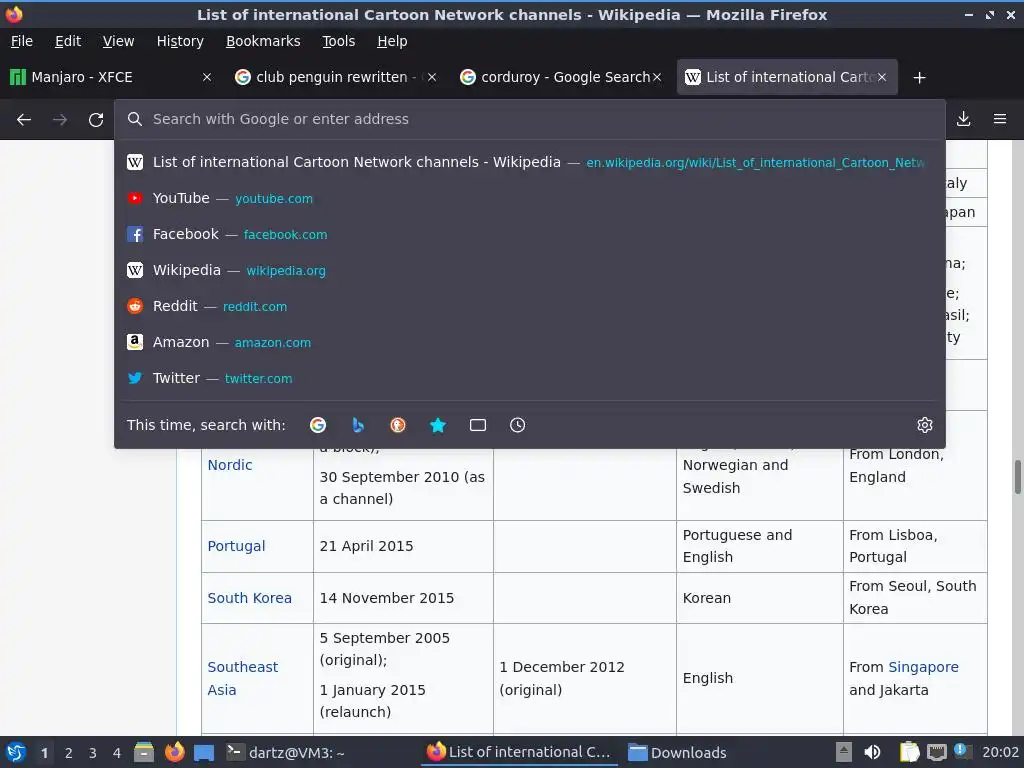Choose the wikipedia.org suggestion row
The height and width of the screenshot is (768, 1024).
click(530, 270)
